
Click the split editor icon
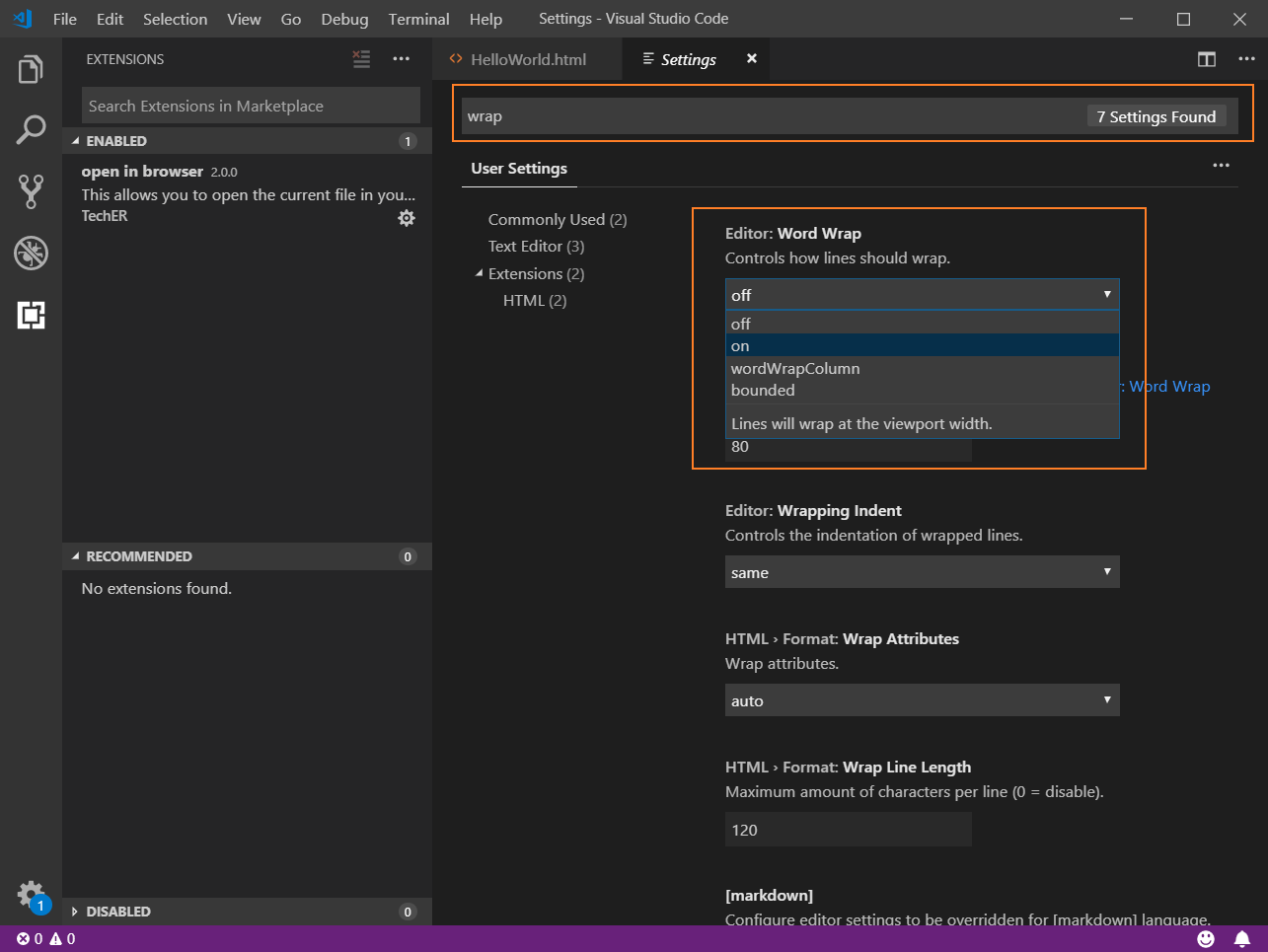click(1206, 59)
